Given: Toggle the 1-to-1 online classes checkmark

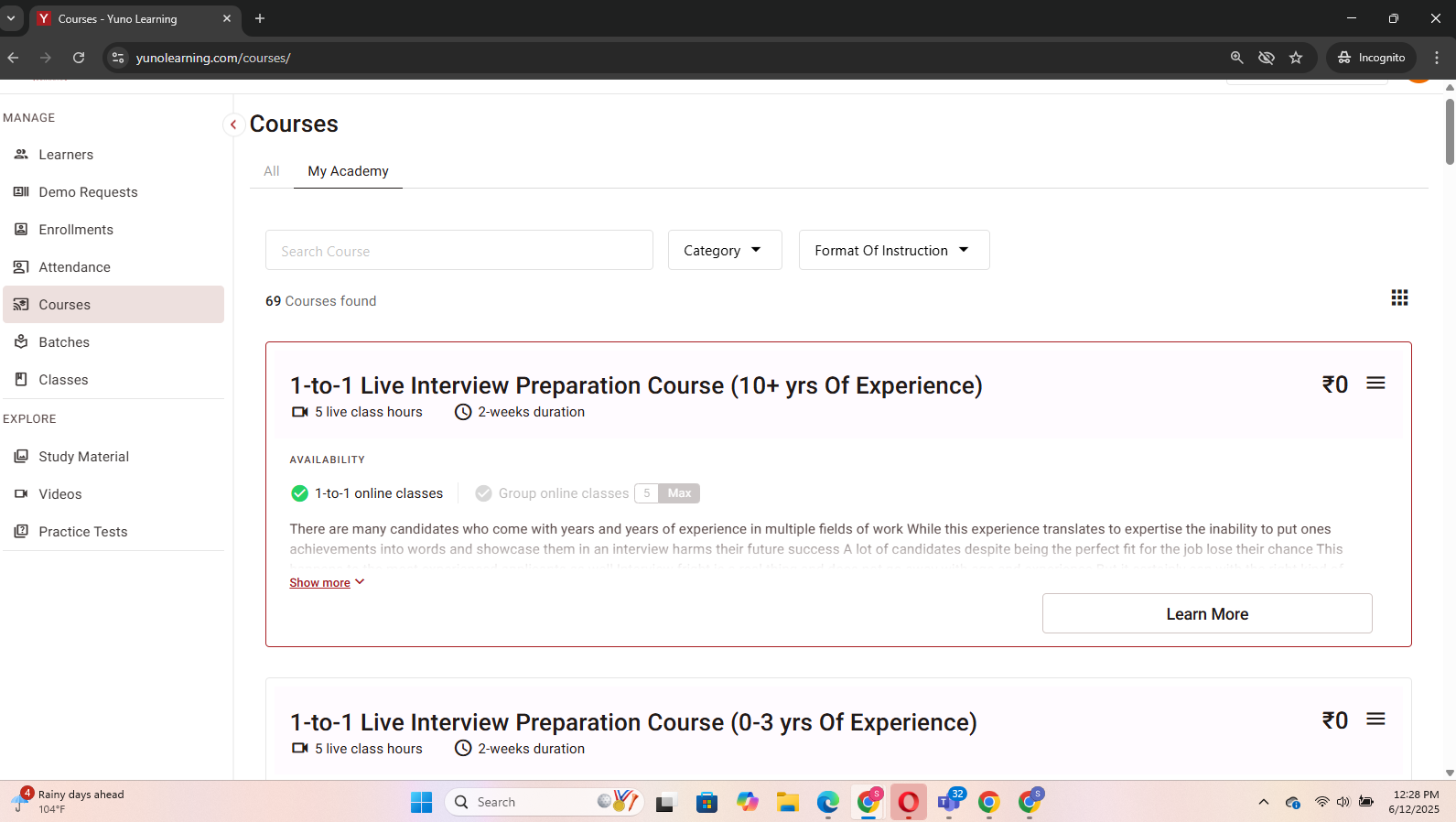Looking at the screenshot, I should point(299,493).
